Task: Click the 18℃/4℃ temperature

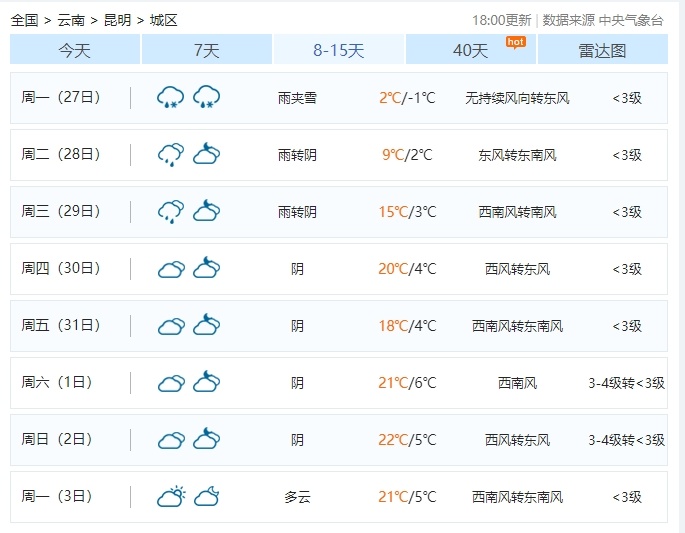Action: coord(407,326)
